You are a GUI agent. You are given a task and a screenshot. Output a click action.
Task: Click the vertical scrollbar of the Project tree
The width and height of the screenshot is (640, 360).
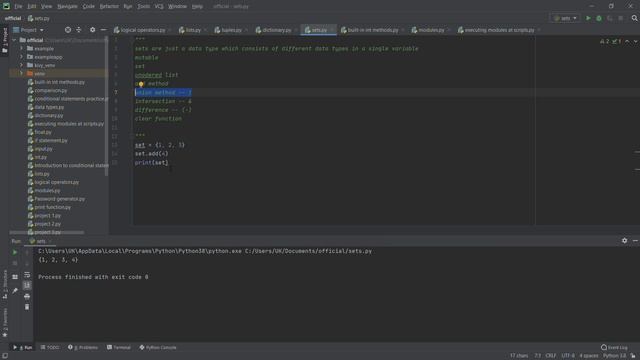[107, 106]
